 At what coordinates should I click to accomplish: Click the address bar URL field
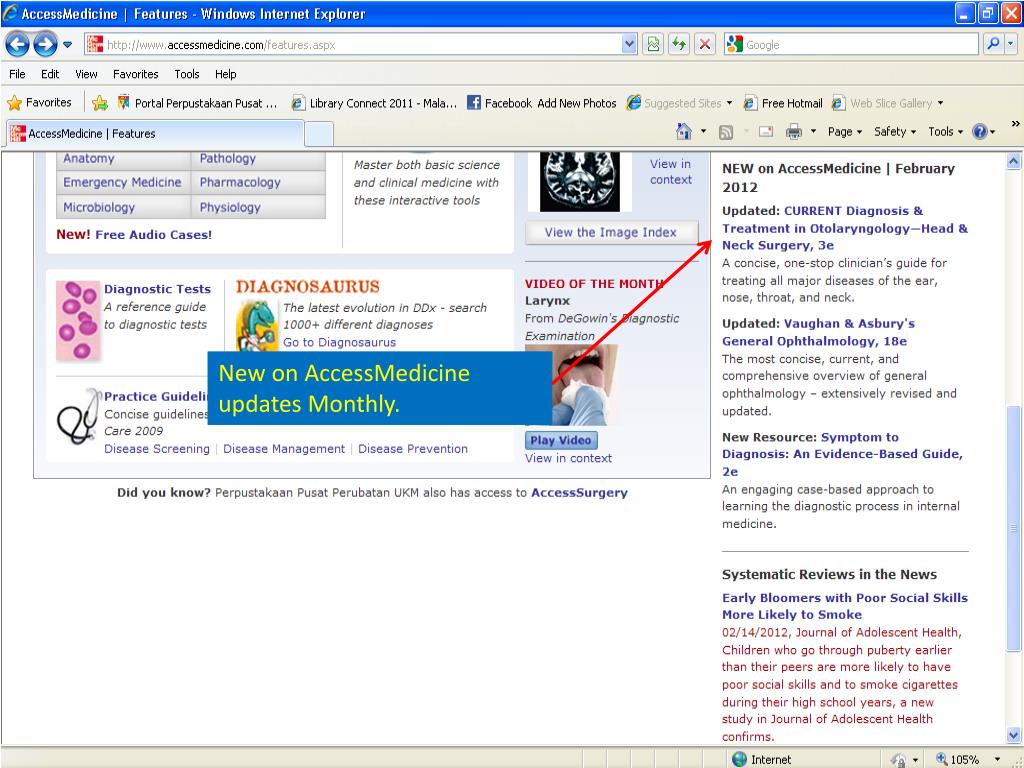(353, 45)
